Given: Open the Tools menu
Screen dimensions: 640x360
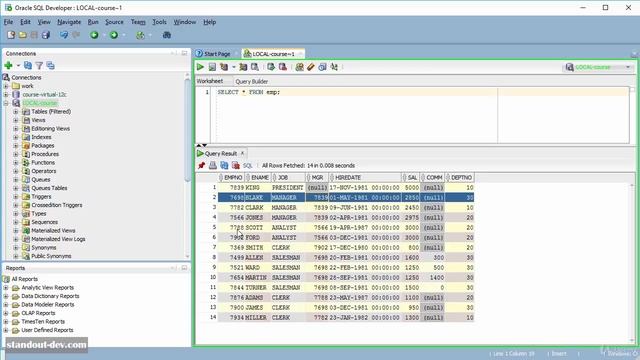Looking at the screenshot, I should (159, 22).
